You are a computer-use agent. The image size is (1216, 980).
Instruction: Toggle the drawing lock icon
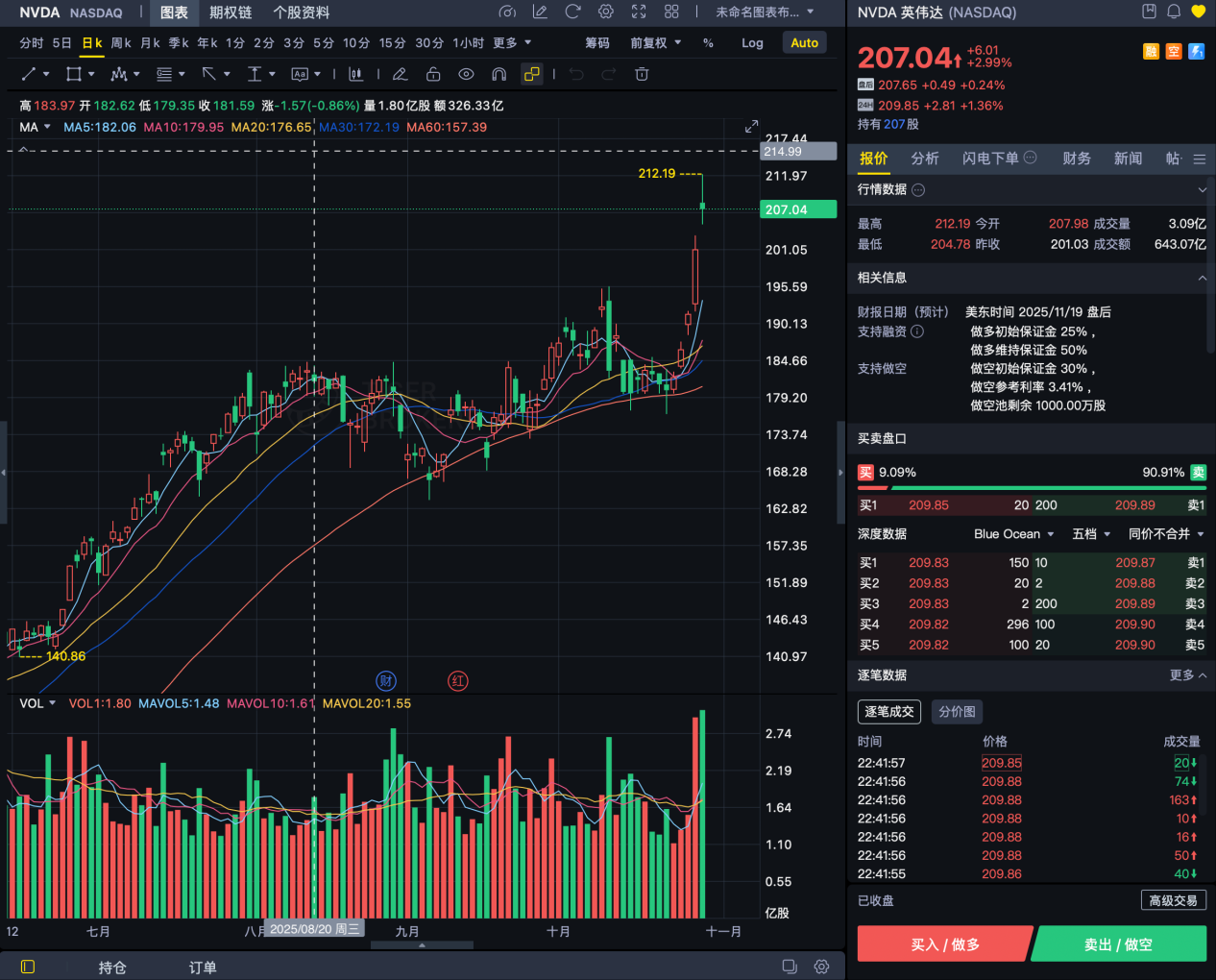coord(433,74)
